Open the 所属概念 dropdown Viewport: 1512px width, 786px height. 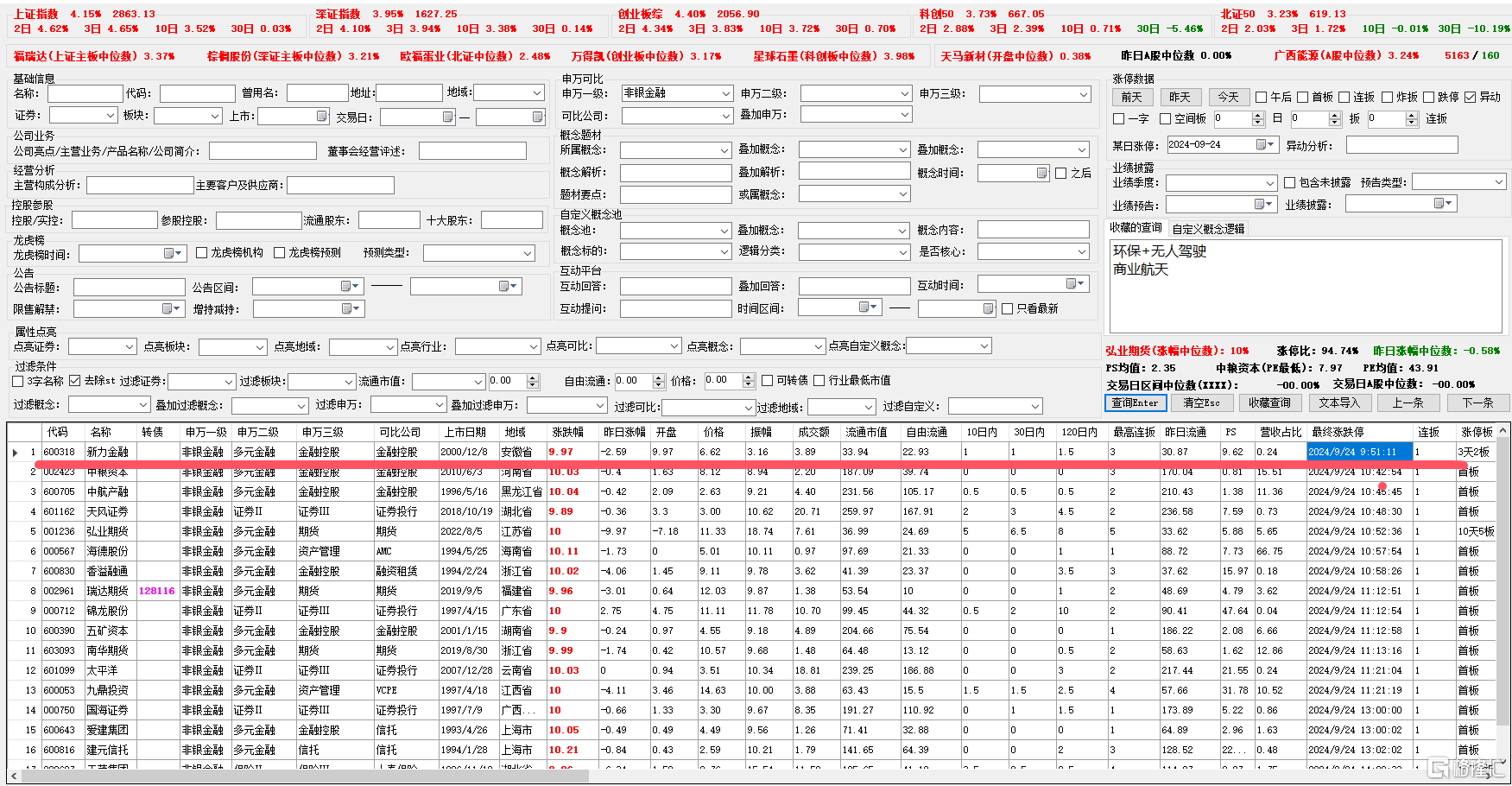point(724,150)
